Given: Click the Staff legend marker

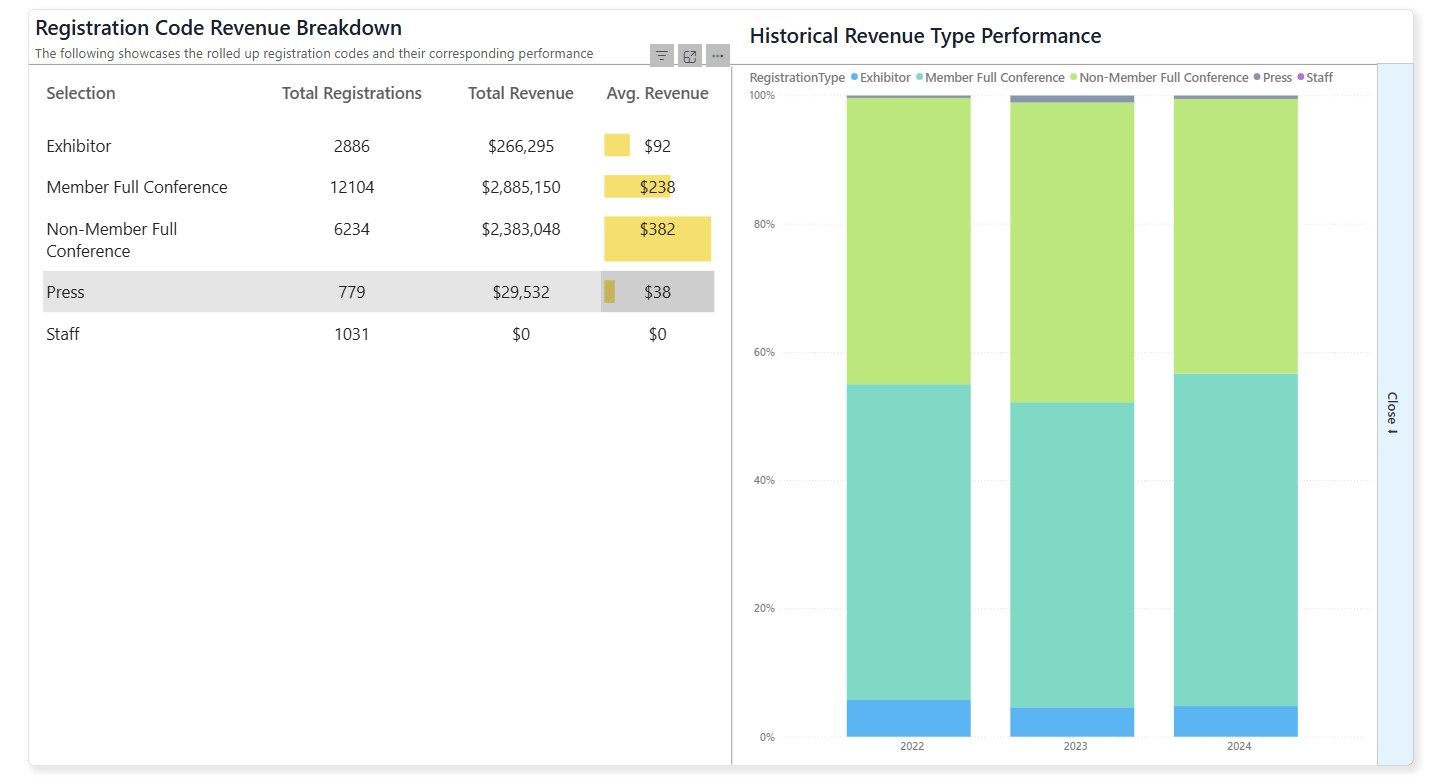Looking at the screenshot, I should 1301,78.
